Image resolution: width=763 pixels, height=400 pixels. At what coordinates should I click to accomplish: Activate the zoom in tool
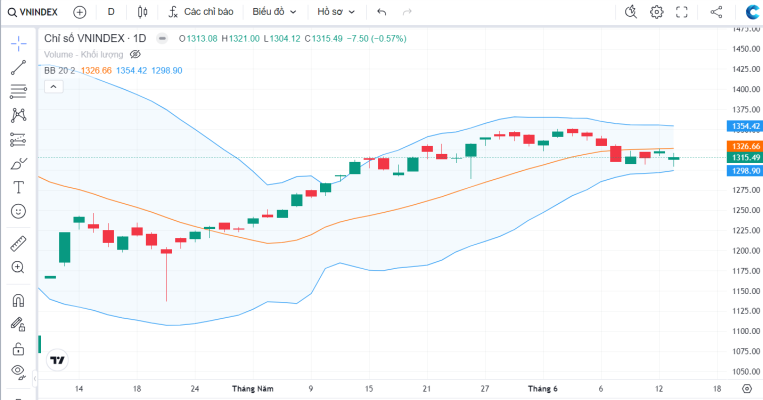click(x=18, y=267)
